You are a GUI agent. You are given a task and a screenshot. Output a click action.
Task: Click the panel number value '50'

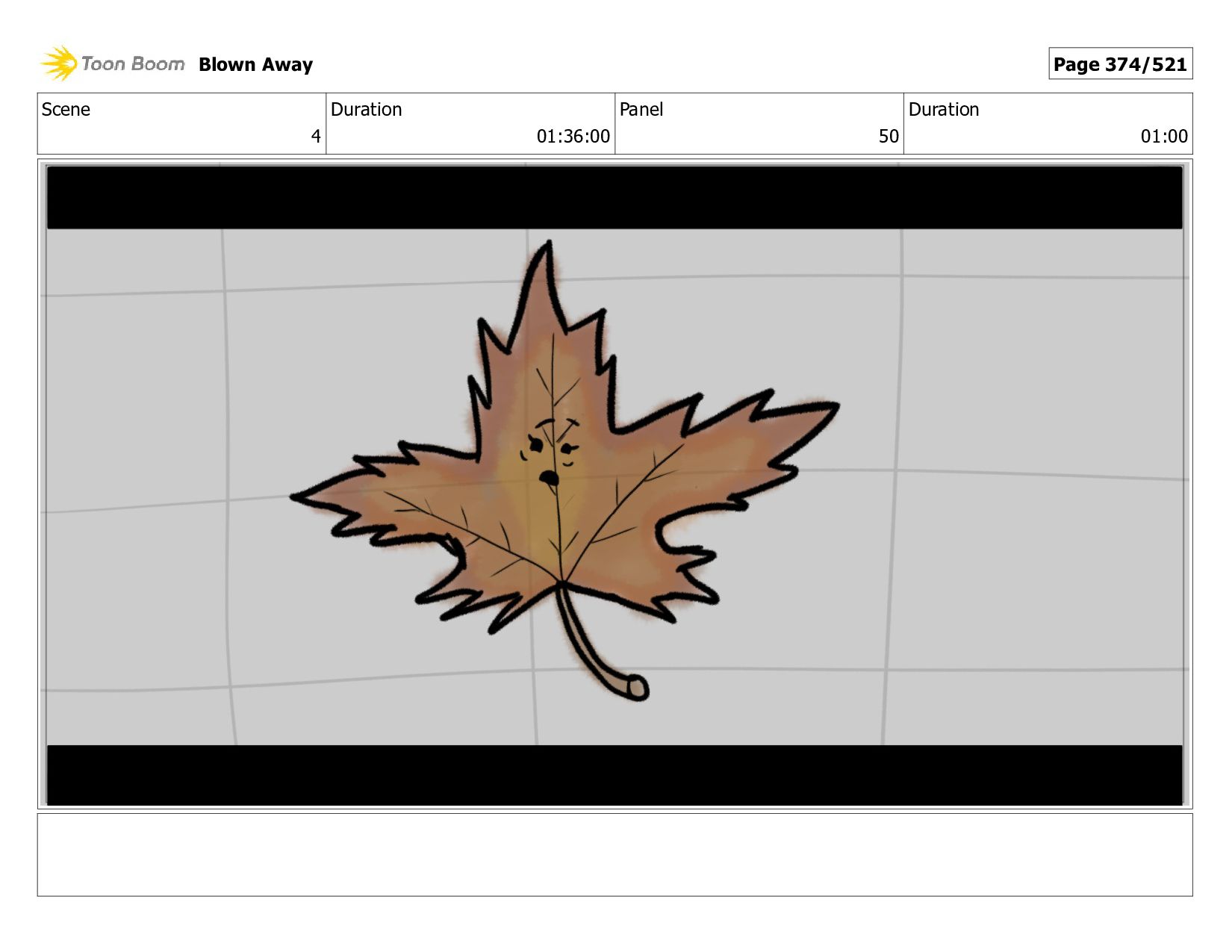889,137
